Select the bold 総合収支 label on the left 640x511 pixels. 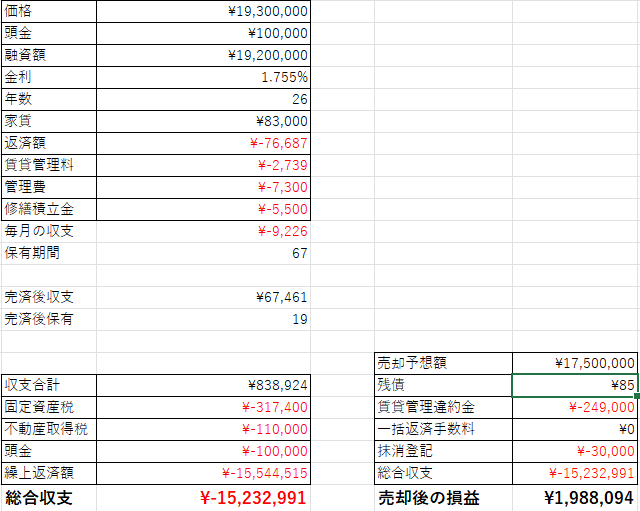49,498
